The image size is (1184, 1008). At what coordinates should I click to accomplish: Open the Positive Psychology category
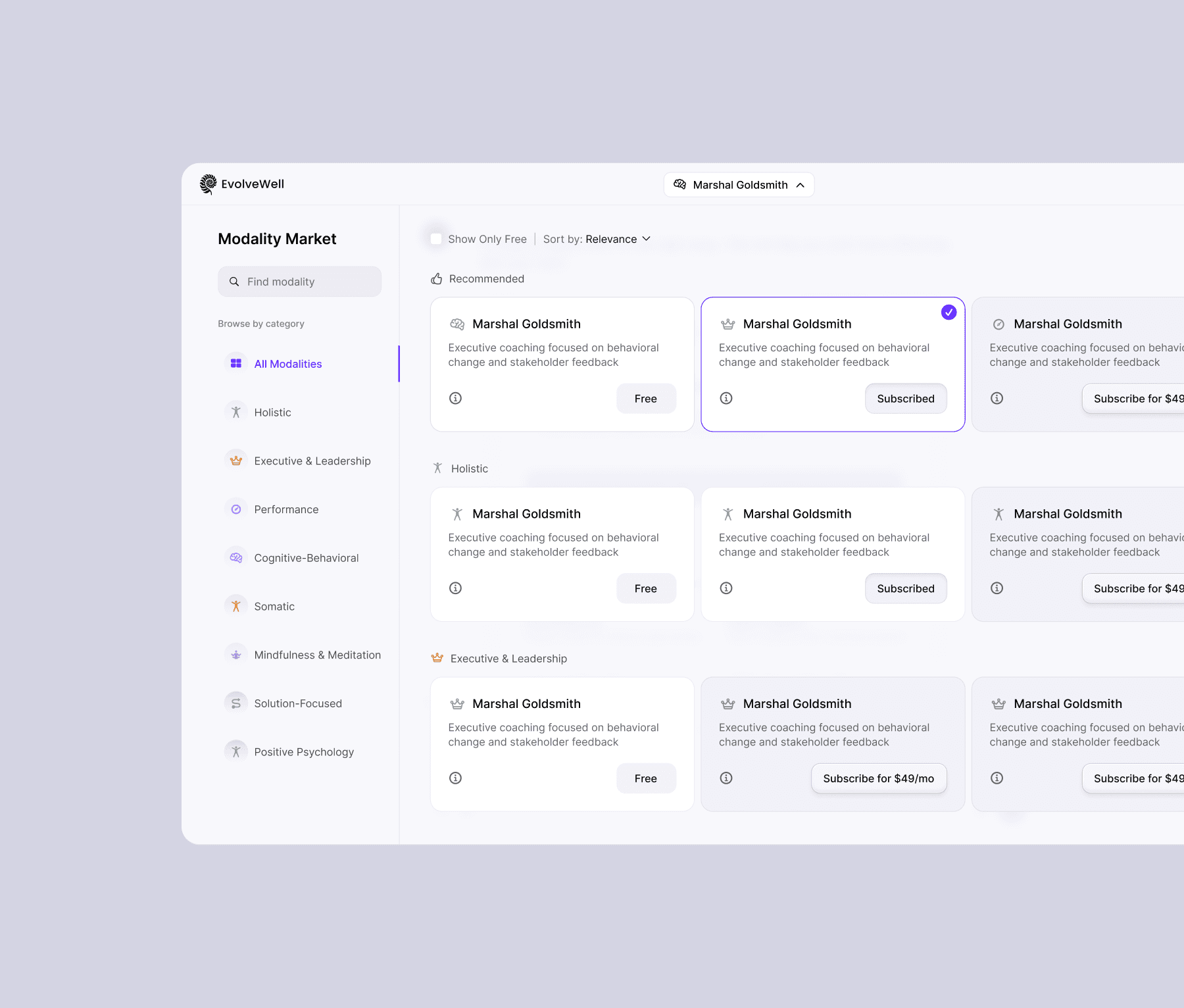tap(304, 752)
